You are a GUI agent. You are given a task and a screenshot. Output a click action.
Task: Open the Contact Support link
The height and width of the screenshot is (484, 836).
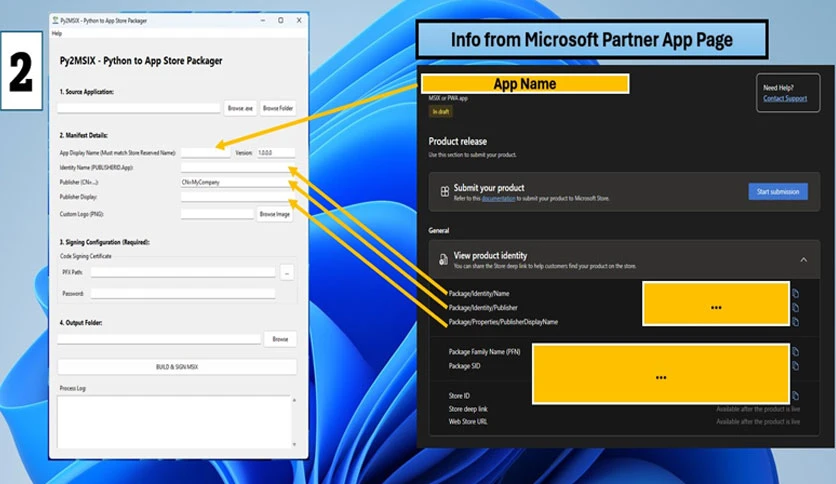(x=785, y=99)
